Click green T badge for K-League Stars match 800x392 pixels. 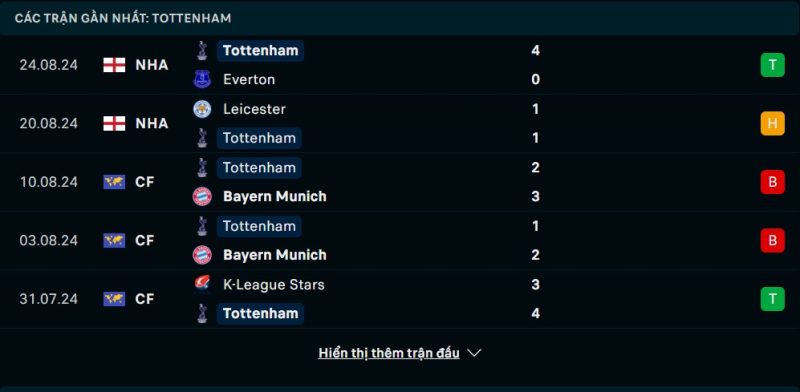pos(772,299)
